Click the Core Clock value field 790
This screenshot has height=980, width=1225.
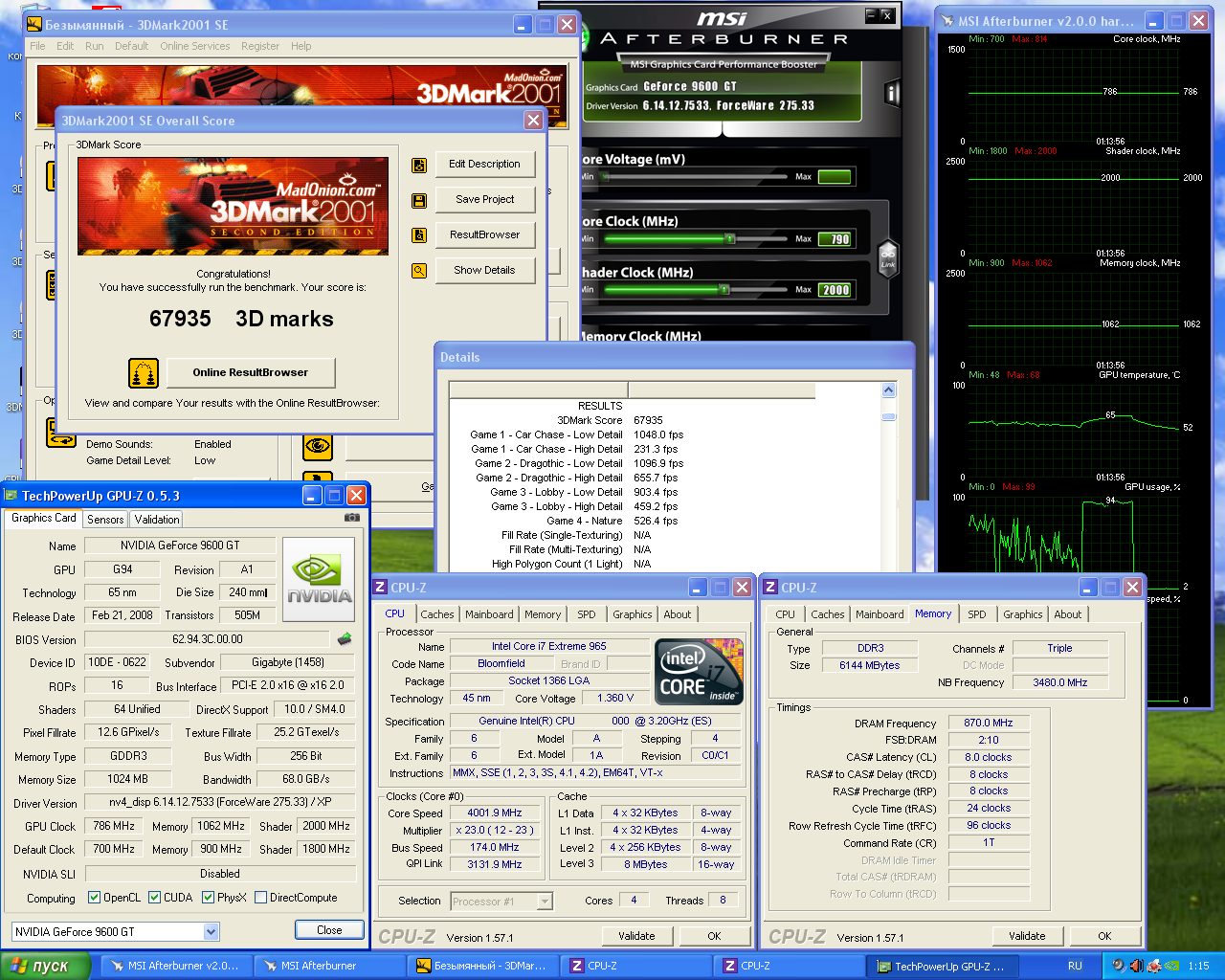835,239
